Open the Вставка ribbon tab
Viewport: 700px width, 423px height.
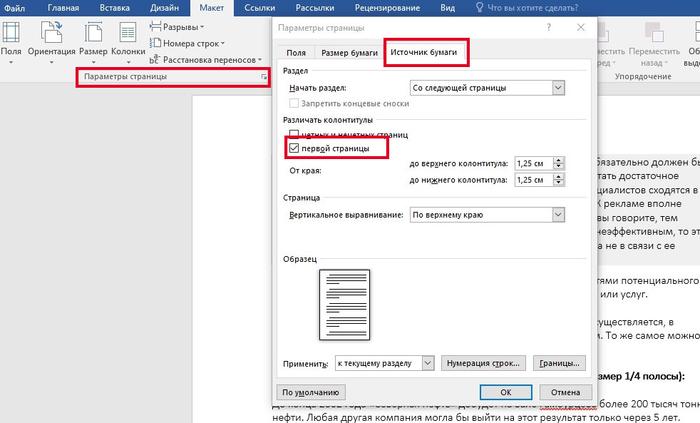[114, 8]
